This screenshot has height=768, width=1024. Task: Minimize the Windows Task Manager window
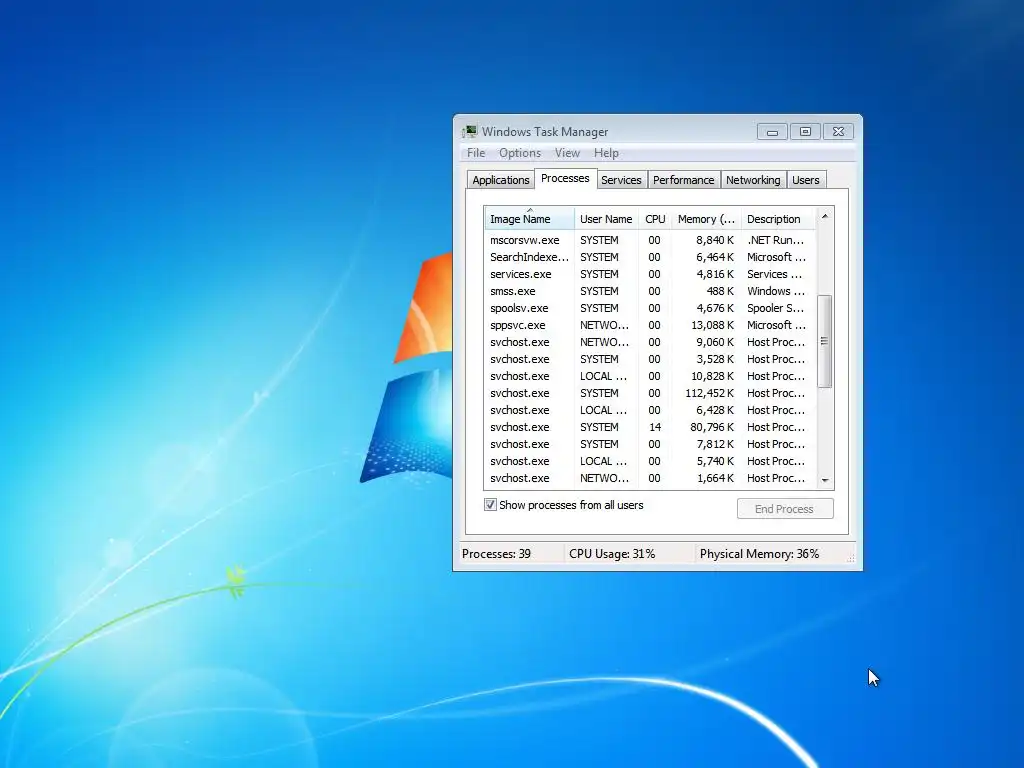(772, 132)
